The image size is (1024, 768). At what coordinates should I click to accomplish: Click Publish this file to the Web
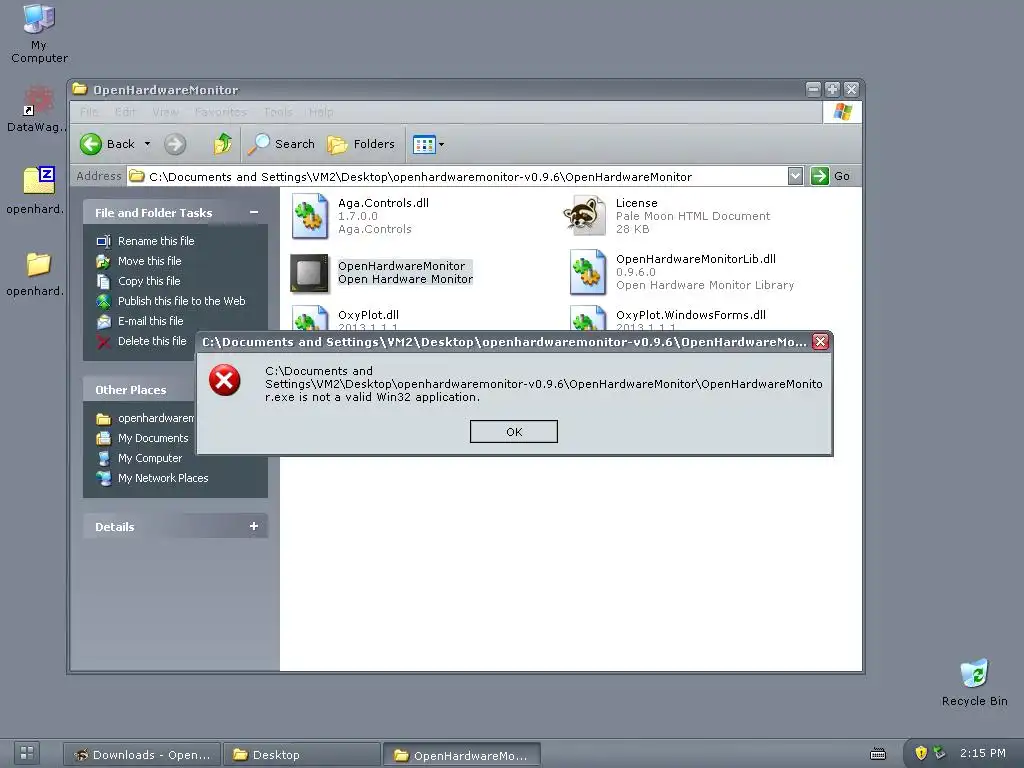(182, 301)
